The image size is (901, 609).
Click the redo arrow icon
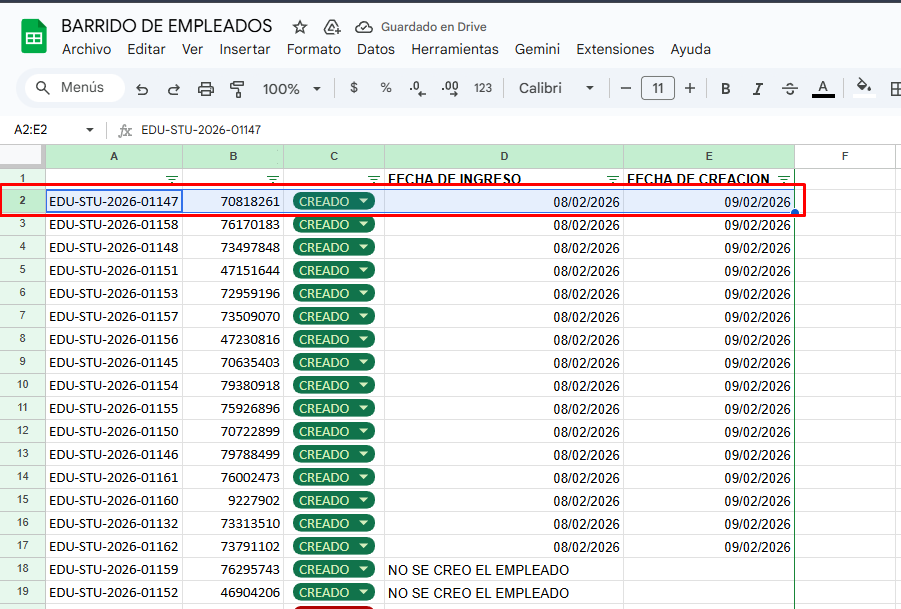coord(173,89)
